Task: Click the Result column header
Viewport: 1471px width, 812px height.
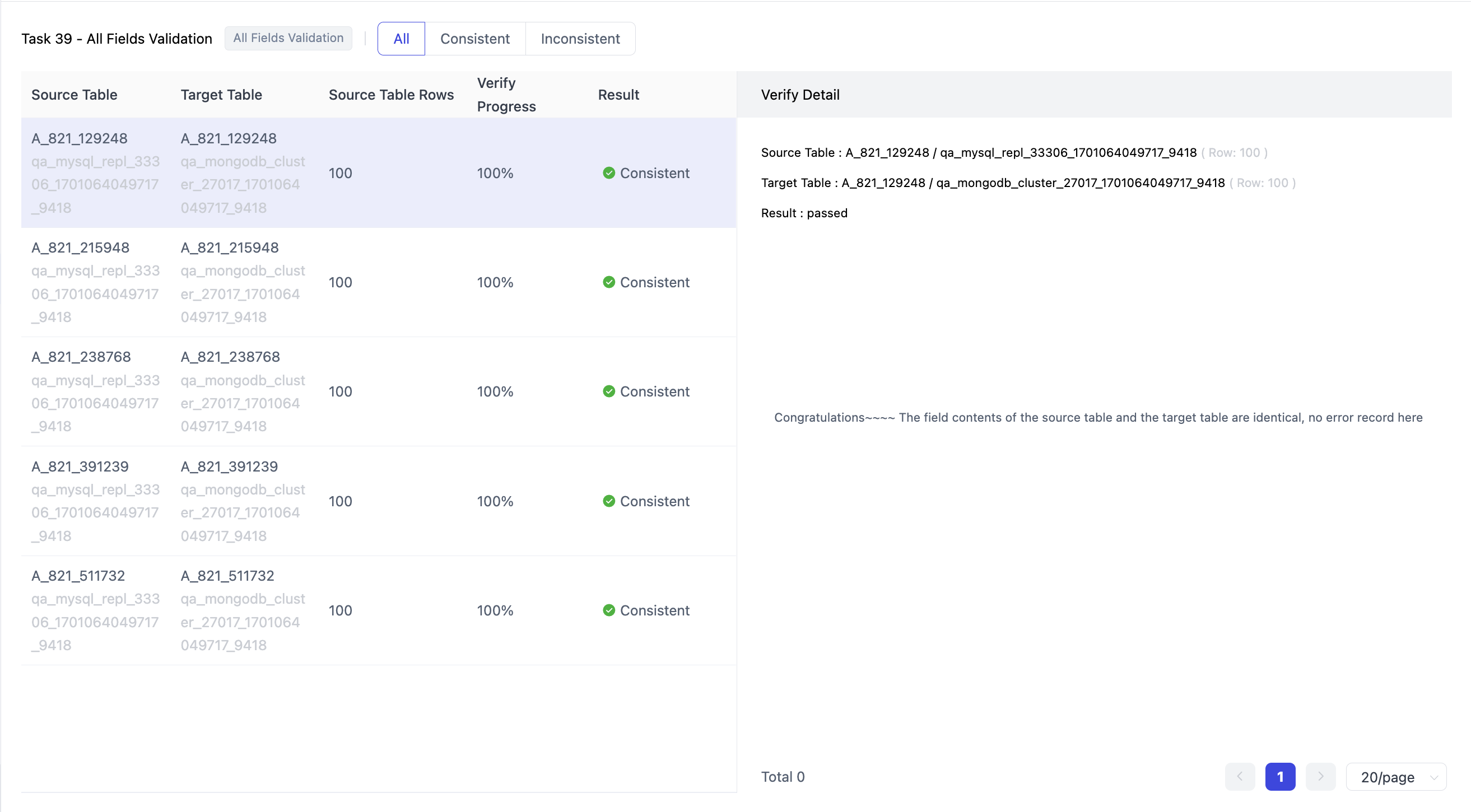Action: click(x=618, y=95)
